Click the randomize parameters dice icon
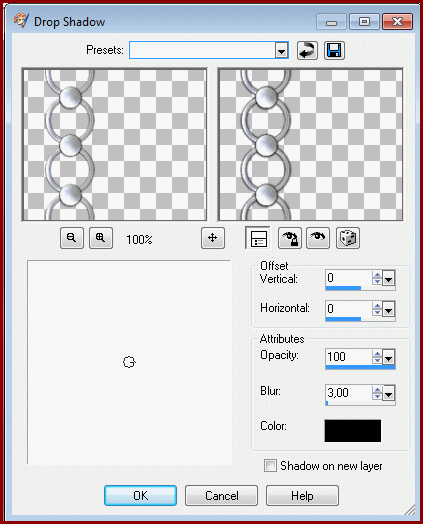 [x=347, y=238]
